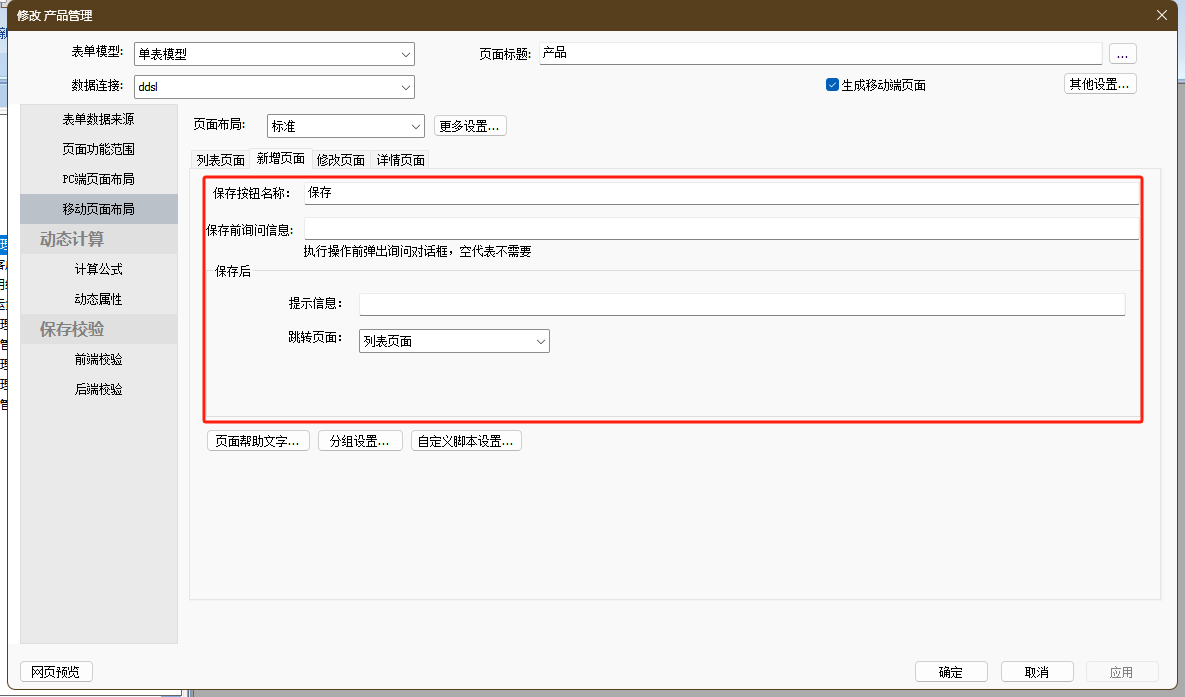Close the 修改 产品管理 dialog
The width and height of the screenshot is (1185, 697).
tap(1161, 15)
